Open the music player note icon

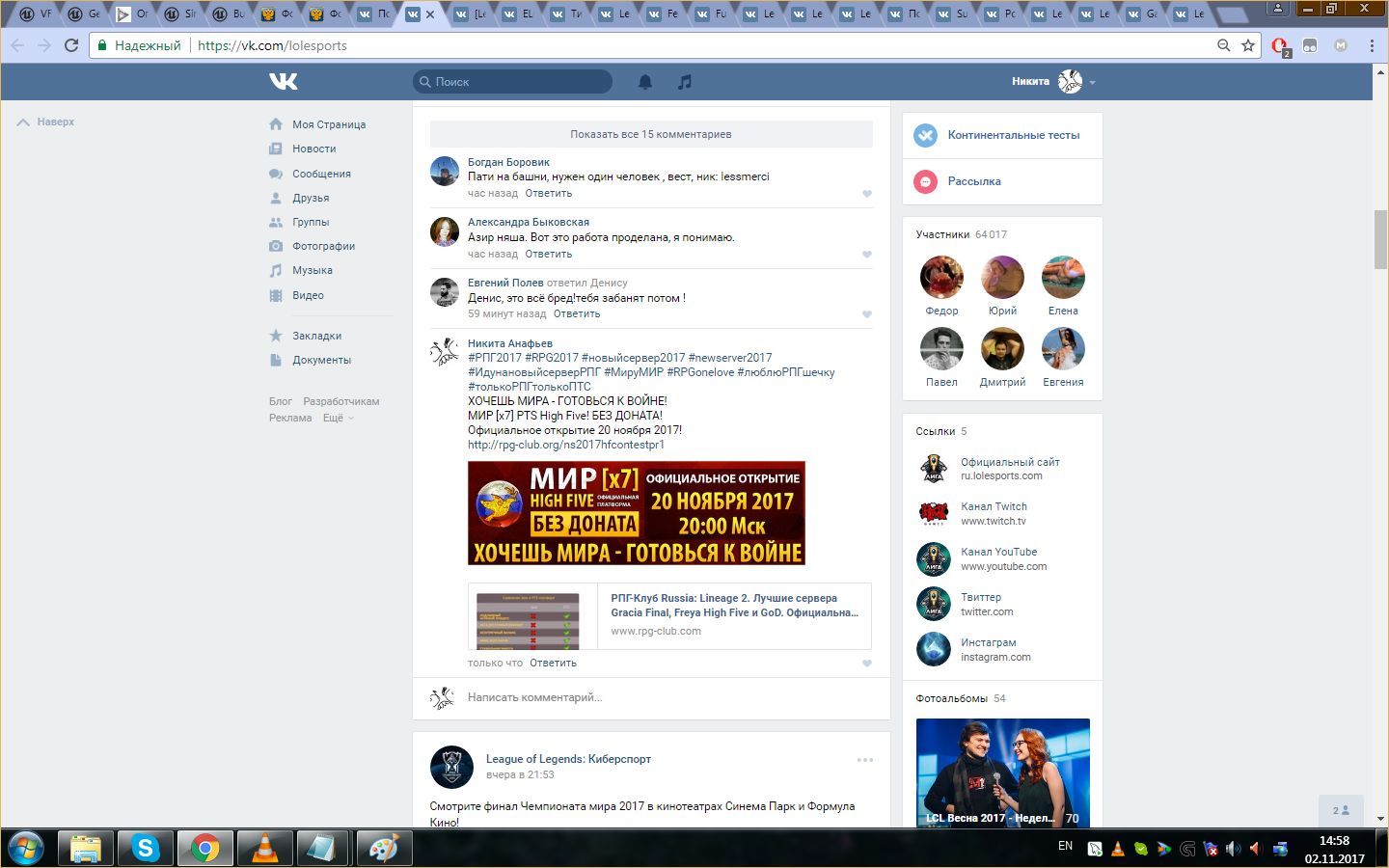pos(685,82)
